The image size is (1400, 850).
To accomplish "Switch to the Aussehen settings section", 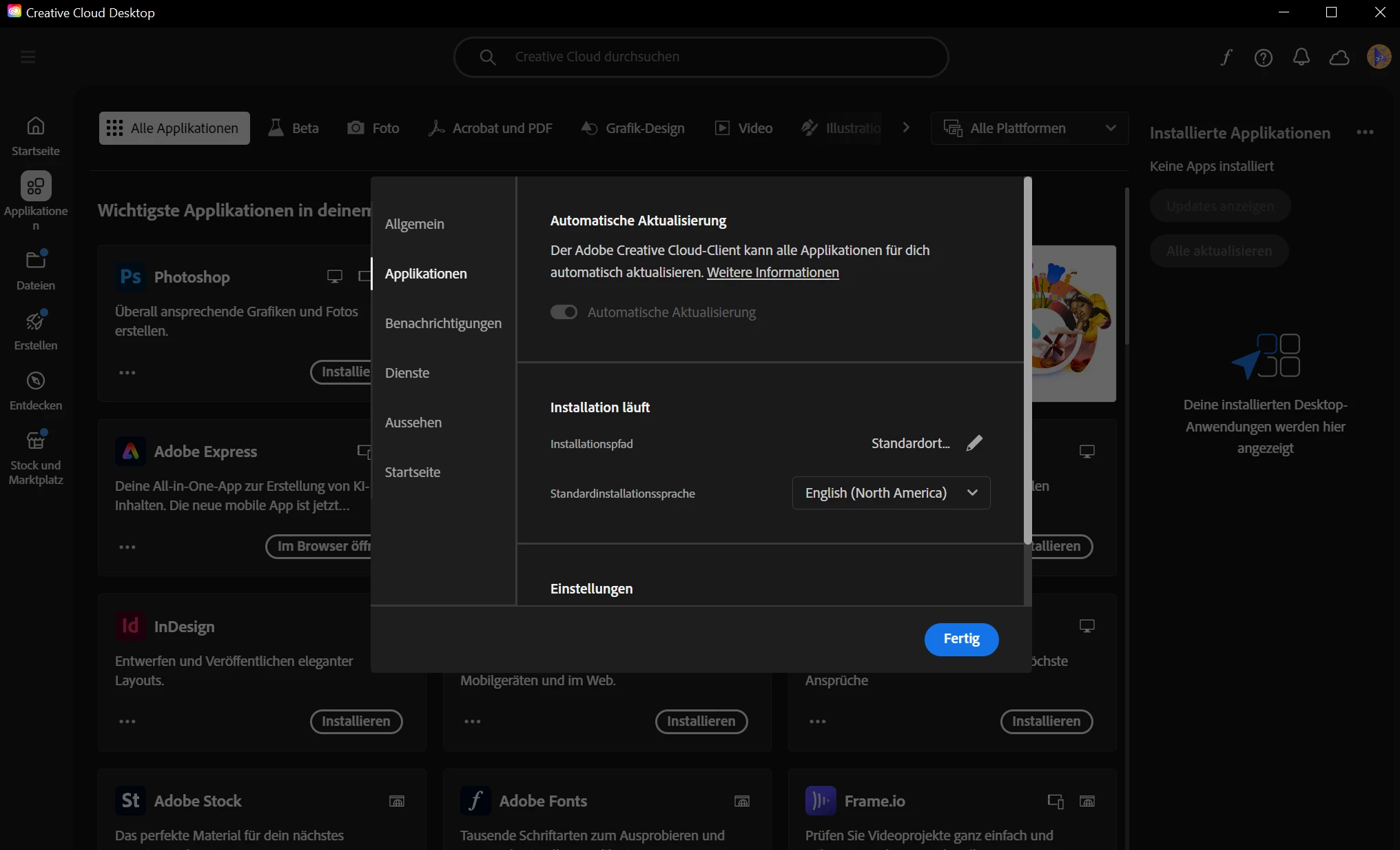I will pyautogui.click(x=413, y=423).
